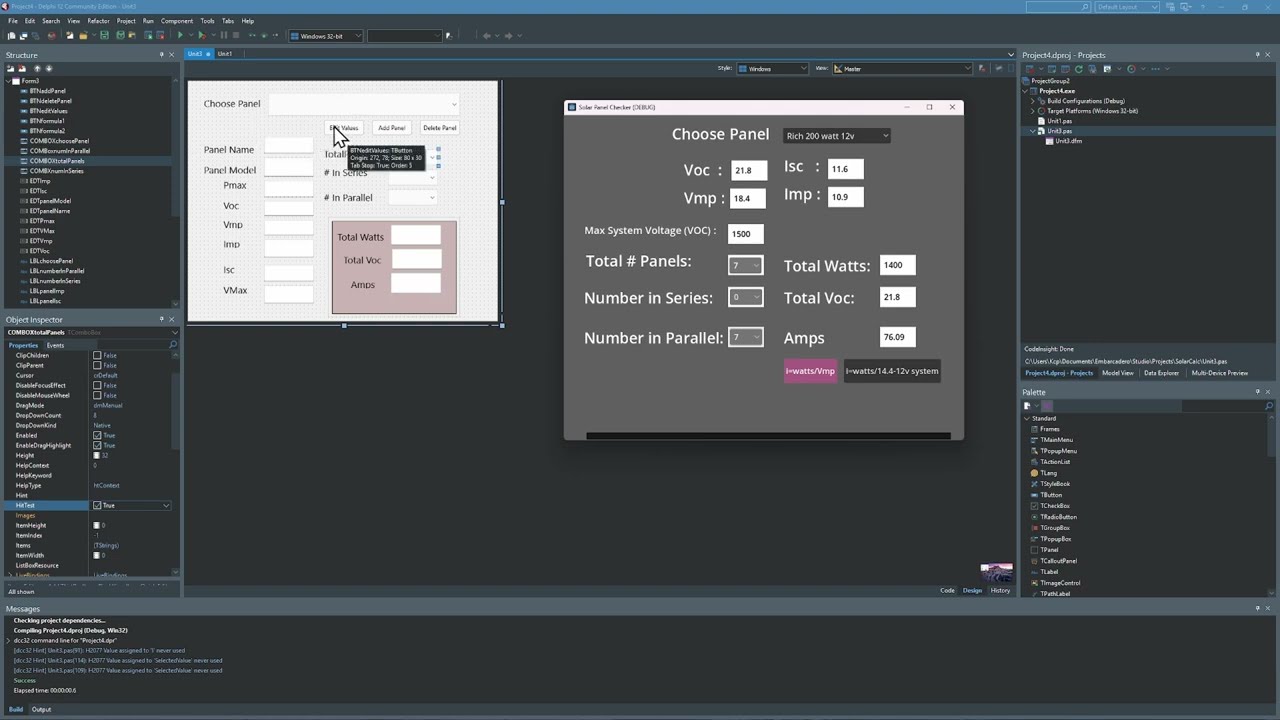Select TCheckBox in the Palette list

coord(1054,506)
